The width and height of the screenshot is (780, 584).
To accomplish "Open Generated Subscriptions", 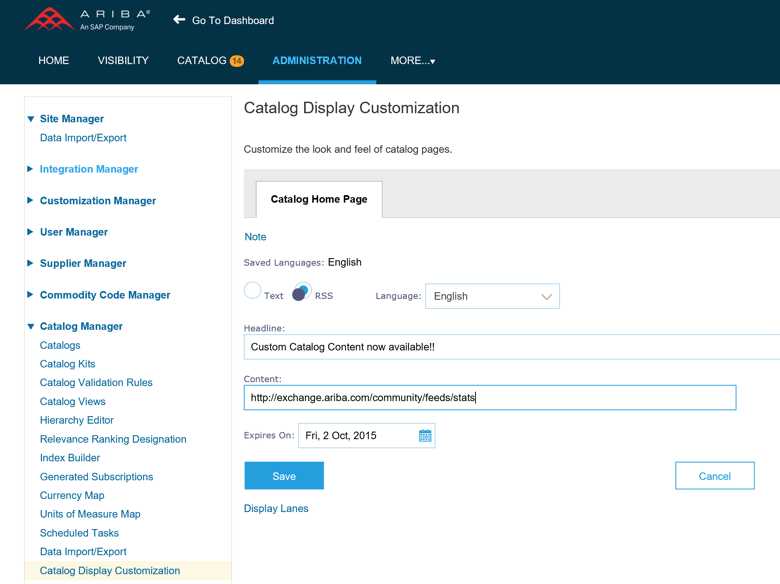I will [x=97, y=477].
